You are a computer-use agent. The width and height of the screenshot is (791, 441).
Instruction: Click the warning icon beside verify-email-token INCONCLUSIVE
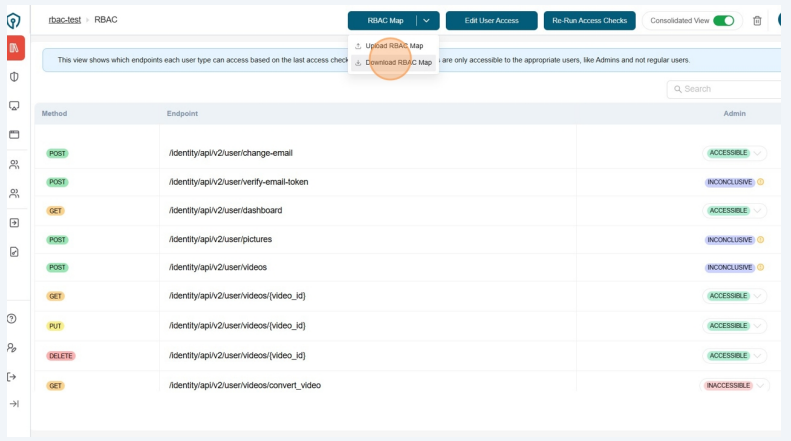761,182
